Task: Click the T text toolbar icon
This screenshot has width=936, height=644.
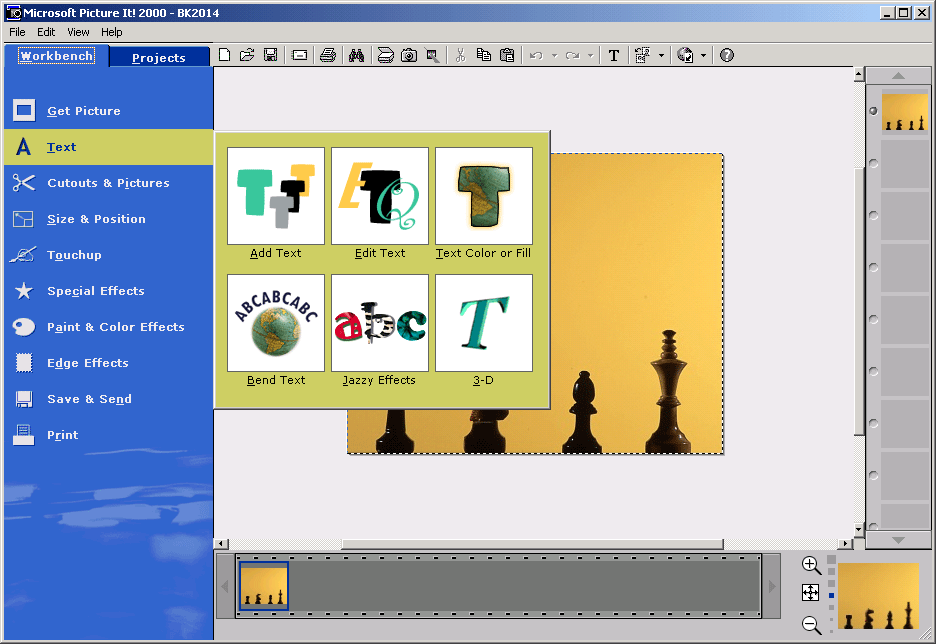Action: pos(614,56)
